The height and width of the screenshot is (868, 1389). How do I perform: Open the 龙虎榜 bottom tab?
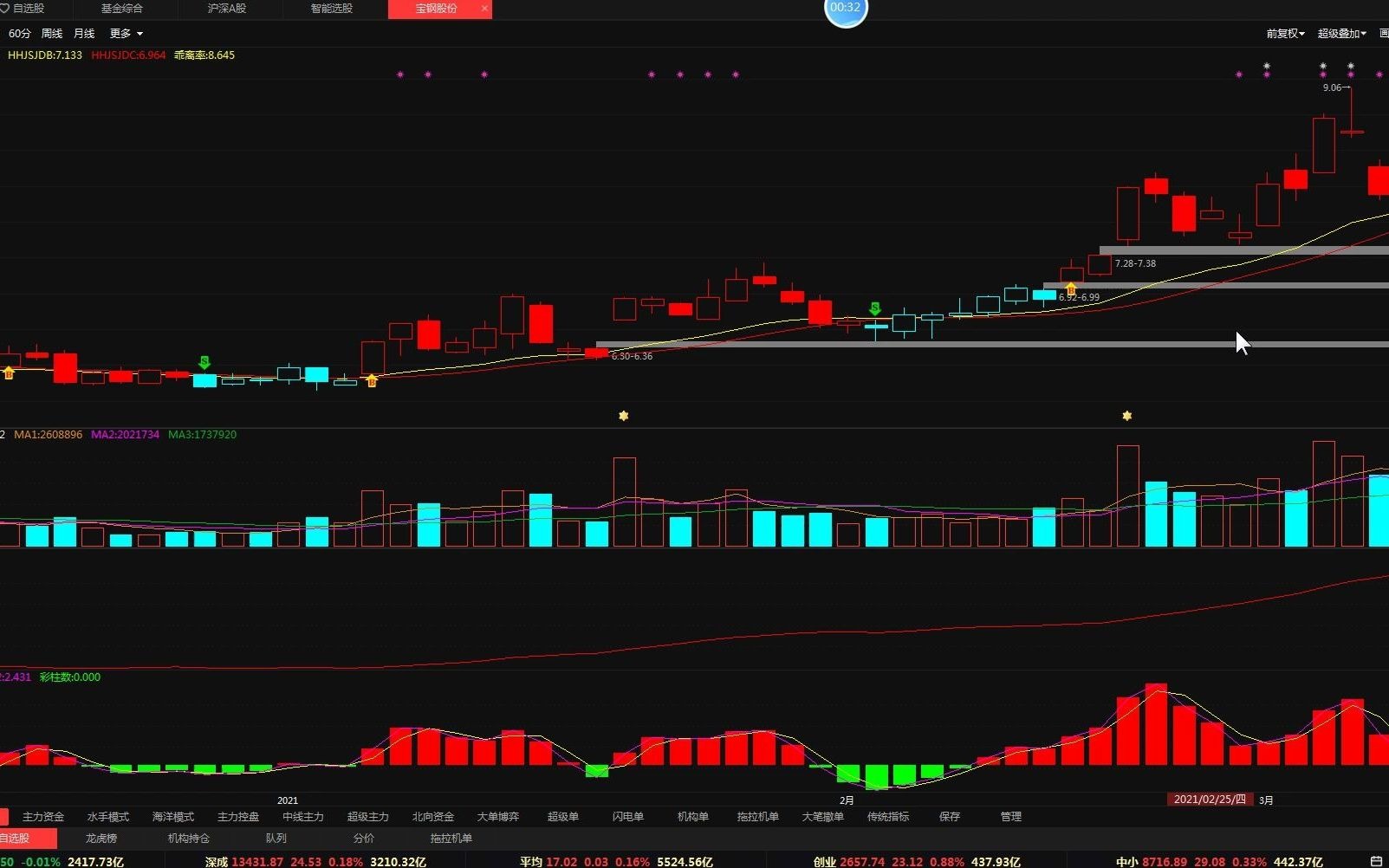(101, 839)
